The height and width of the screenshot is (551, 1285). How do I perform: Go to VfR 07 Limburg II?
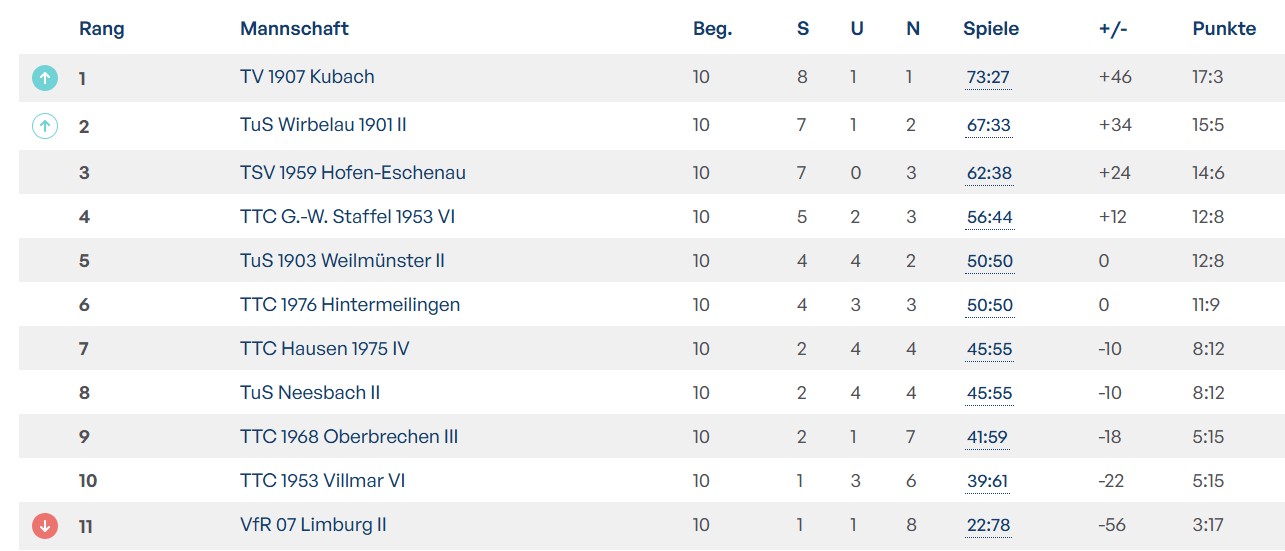coord(313,525)
